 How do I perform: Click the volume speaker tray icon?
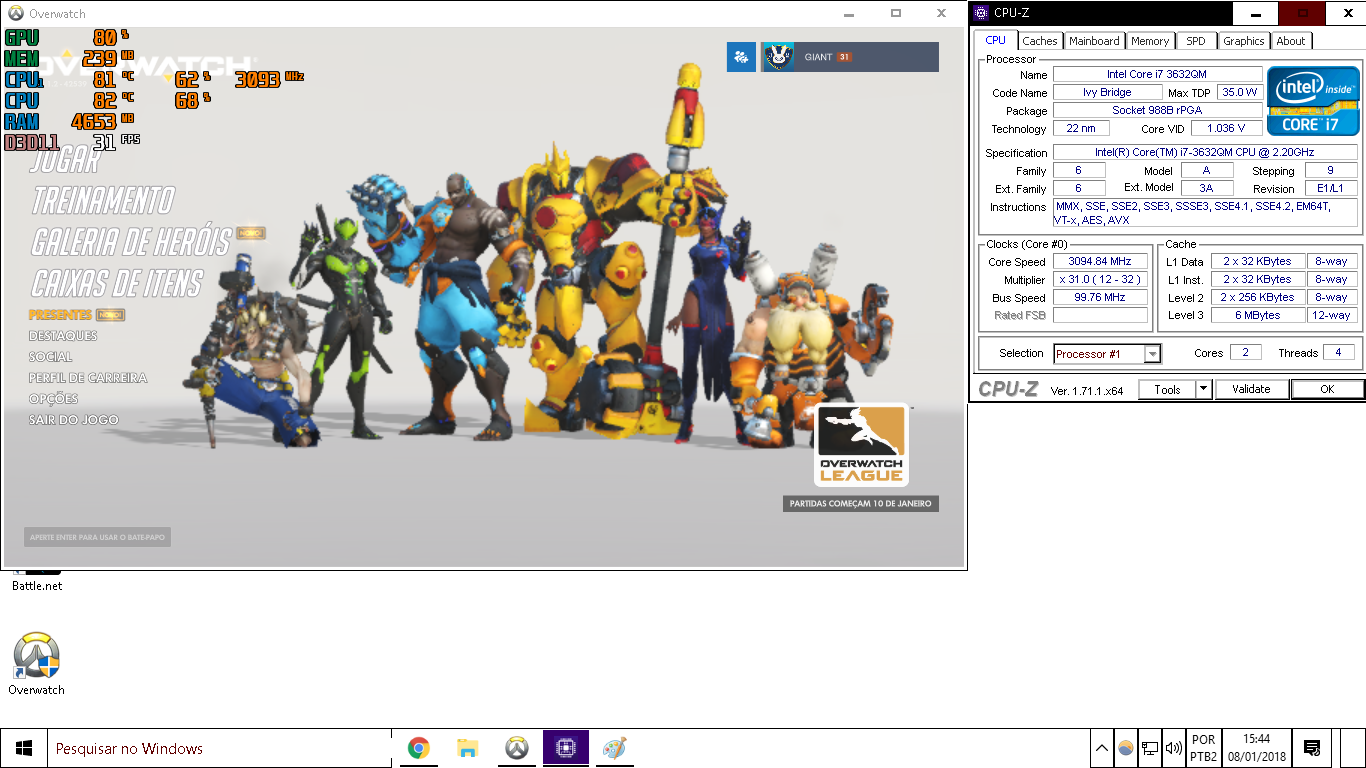[1174, 748]
